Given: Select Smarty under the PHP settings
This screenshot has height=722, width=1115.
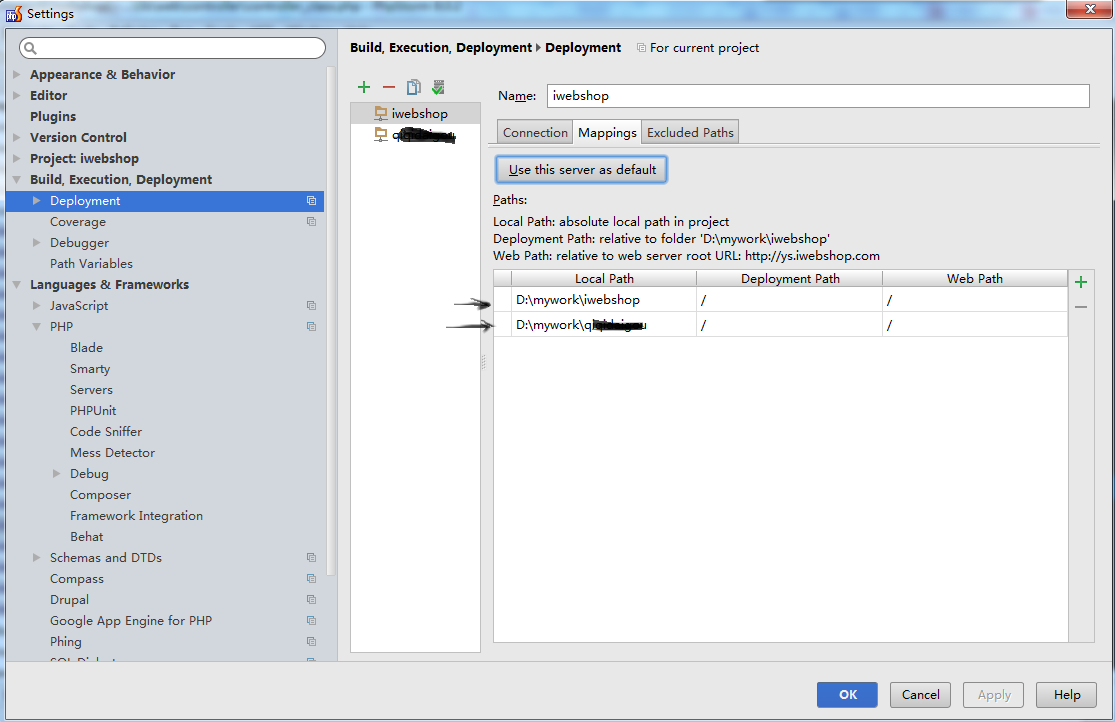Looking at the screenshot, I should tap(89, 368).
